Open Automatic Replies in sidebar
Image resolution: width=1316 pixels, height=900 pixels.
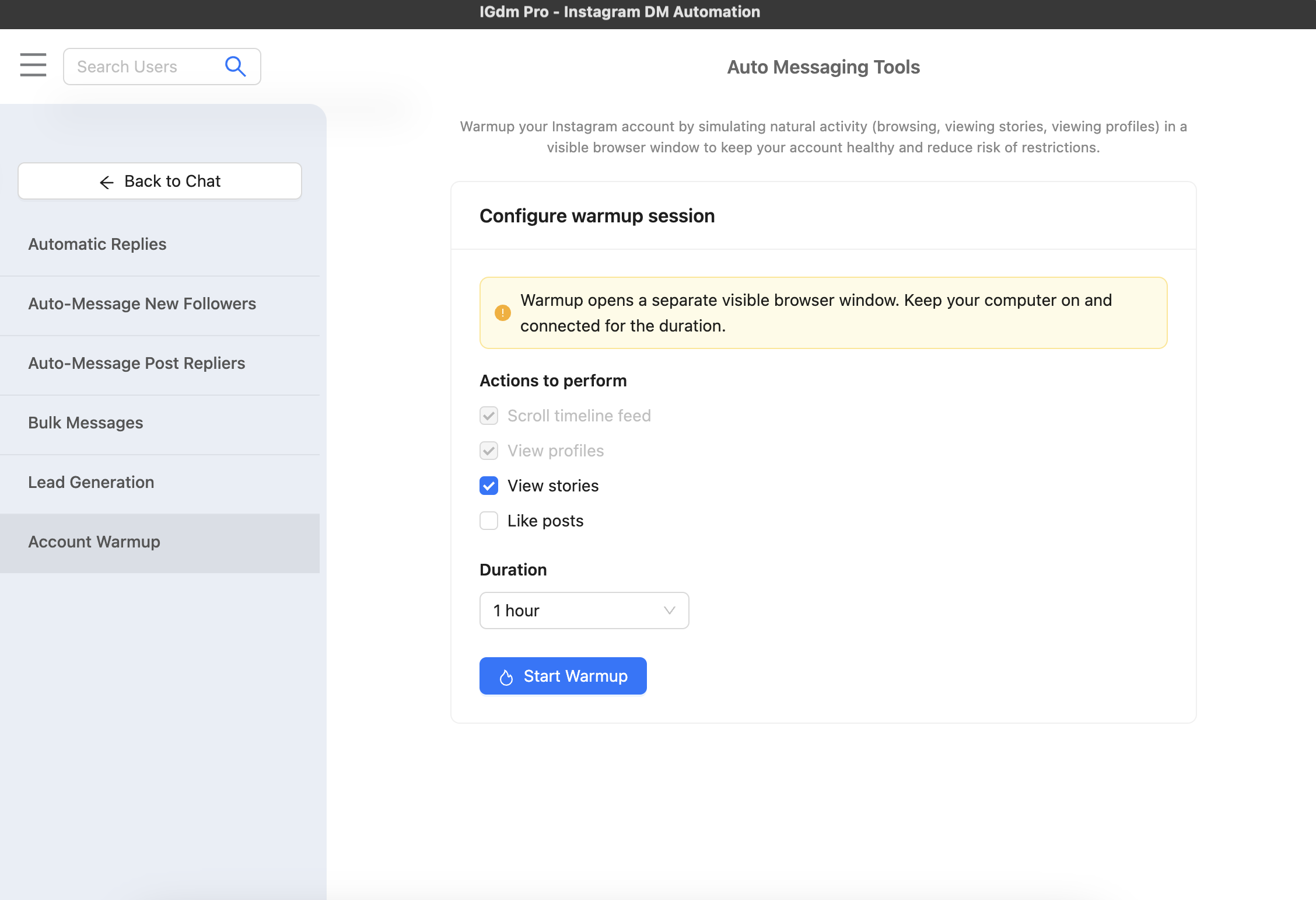[97, 244]
